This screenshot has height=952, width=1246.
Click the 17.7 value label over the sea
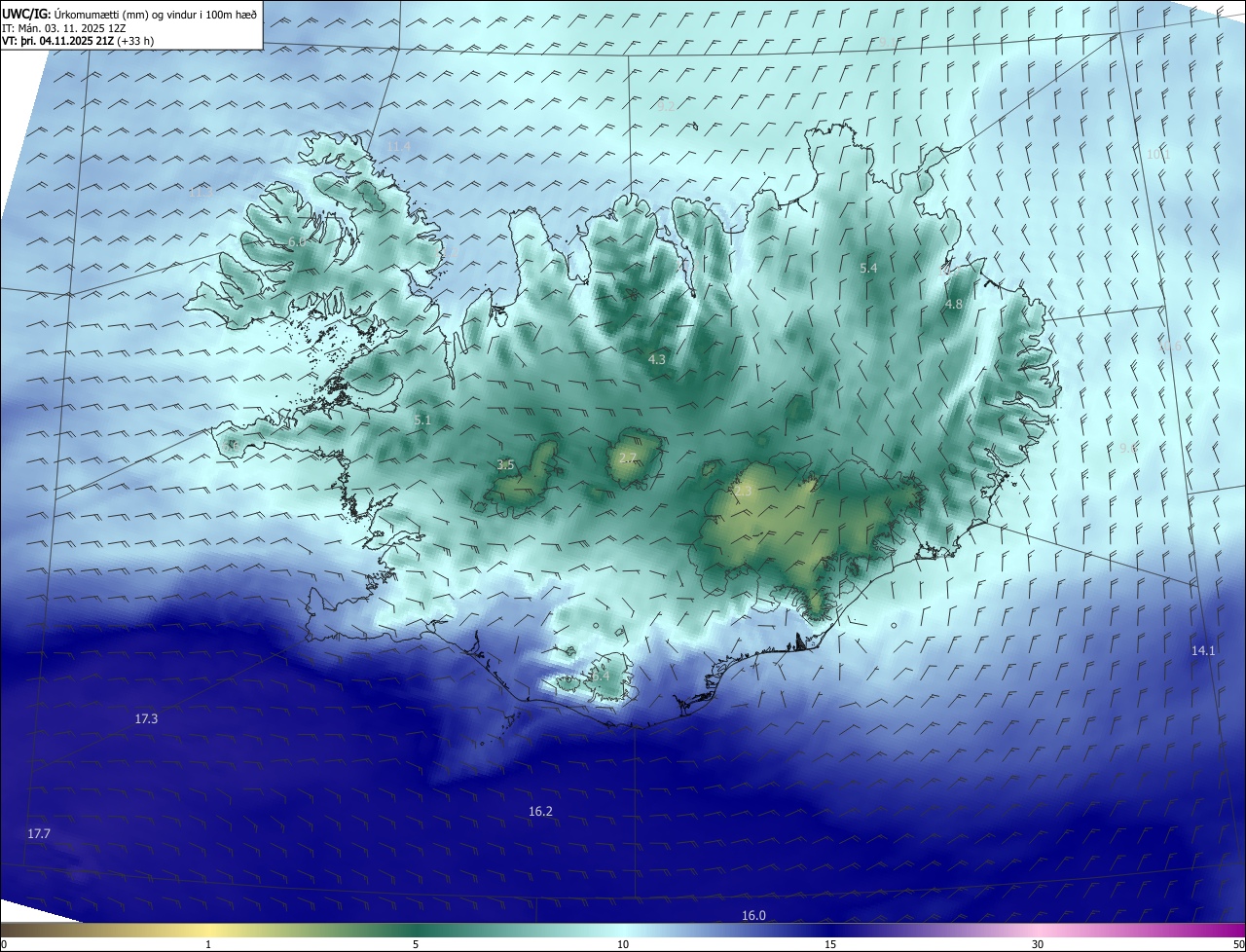[x=39, y=833]
